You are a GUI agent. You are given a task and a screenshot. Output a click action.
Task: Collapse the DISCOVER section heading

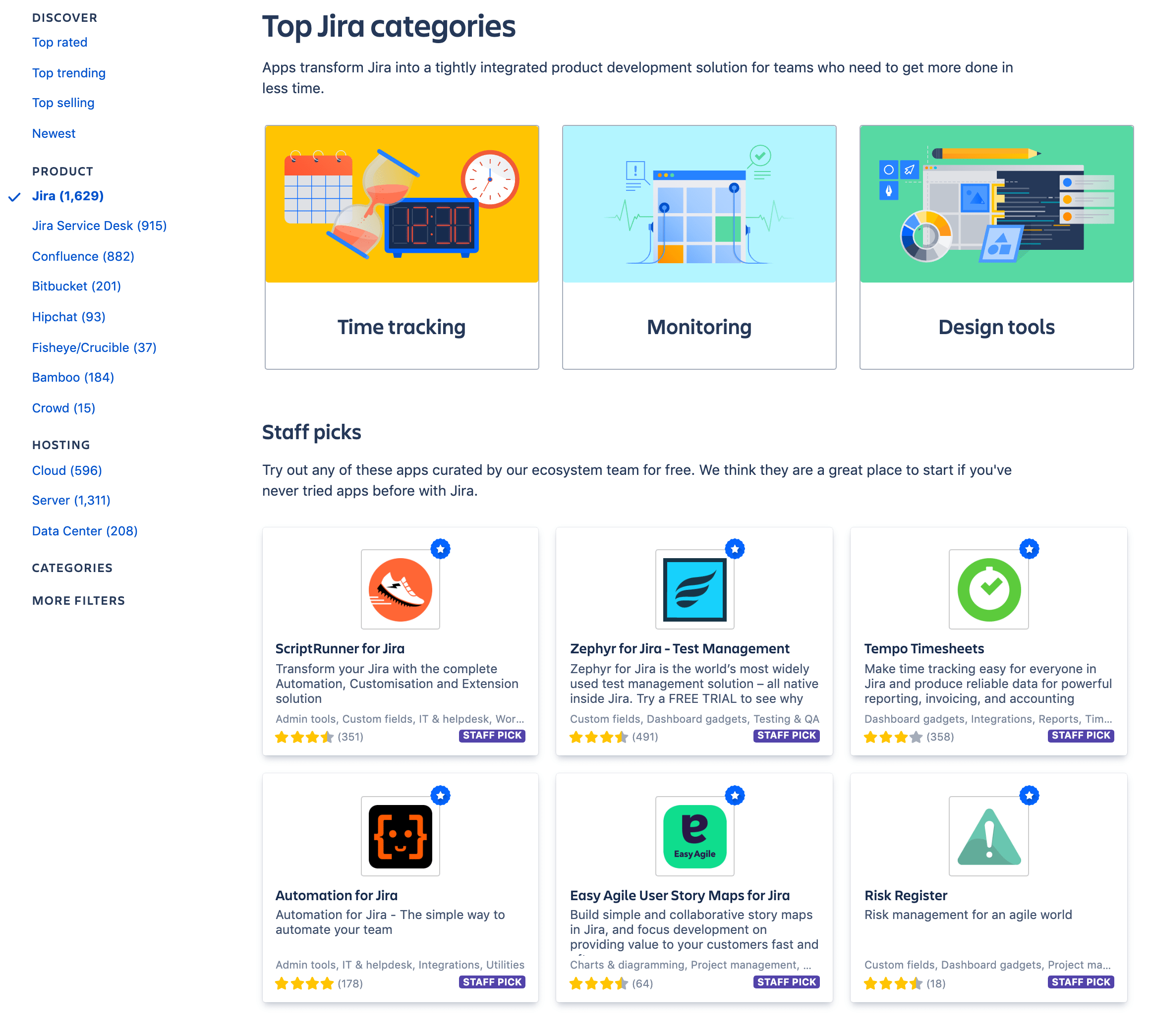click(65, 18)
